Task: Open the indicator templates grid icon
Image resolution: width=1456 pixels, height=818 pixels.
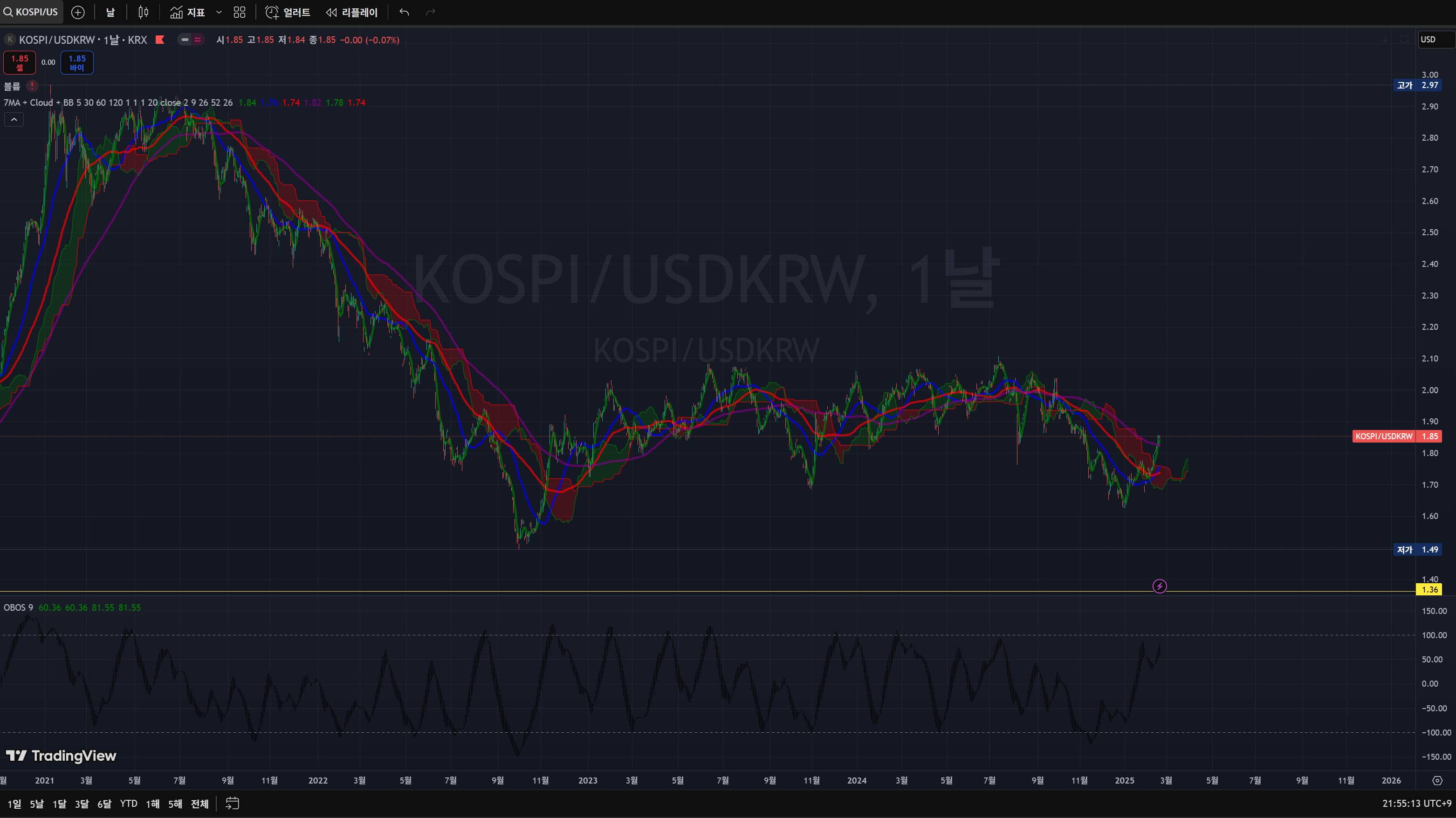Action: (x=240, y=12)
